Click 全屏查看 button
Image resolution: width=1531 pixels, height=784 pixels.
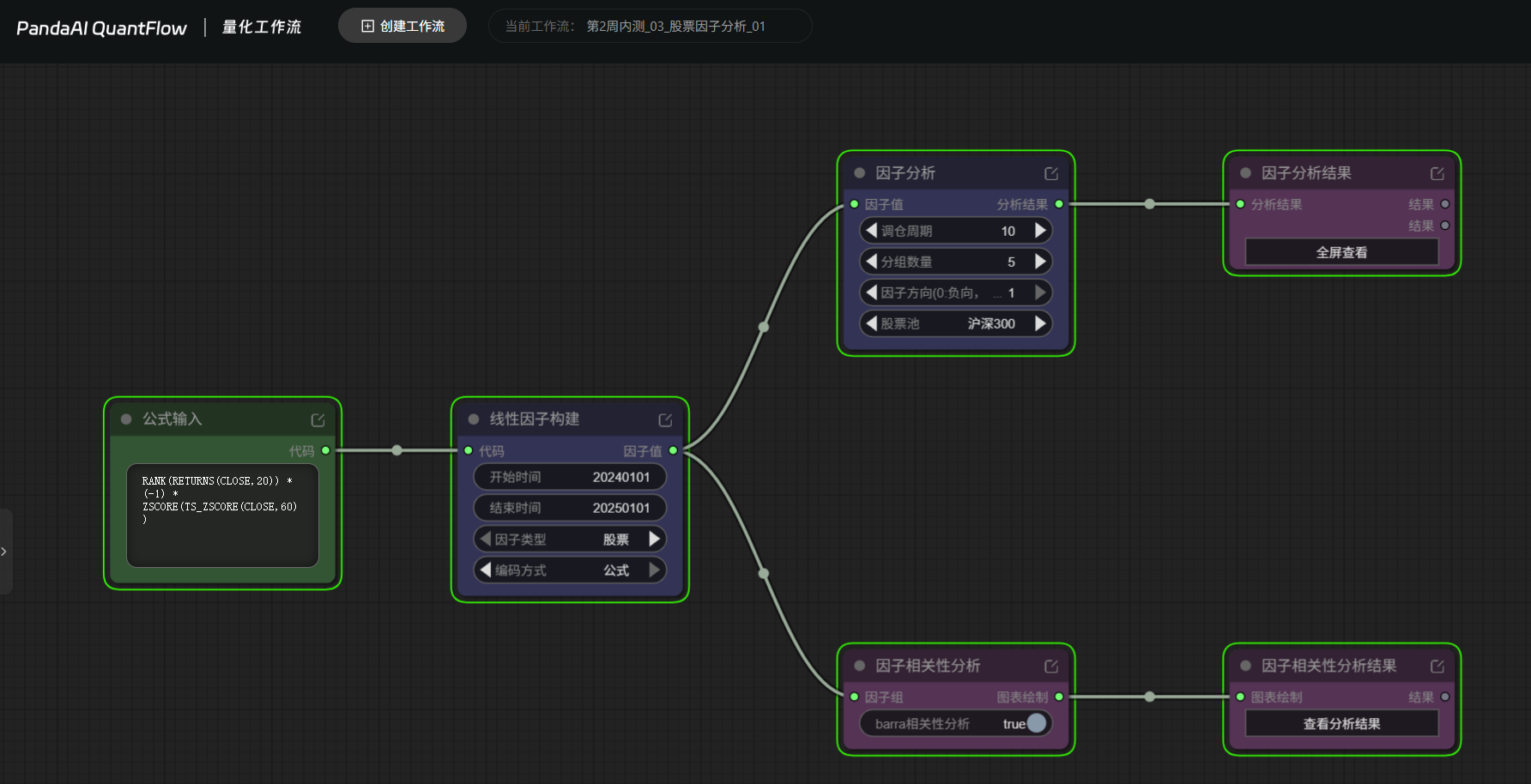point(1341,252)
